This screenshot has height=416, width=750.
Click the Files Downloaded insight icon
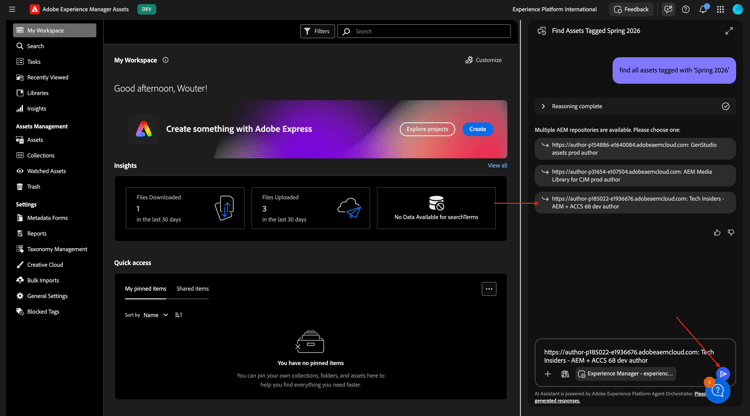[224, 208]
